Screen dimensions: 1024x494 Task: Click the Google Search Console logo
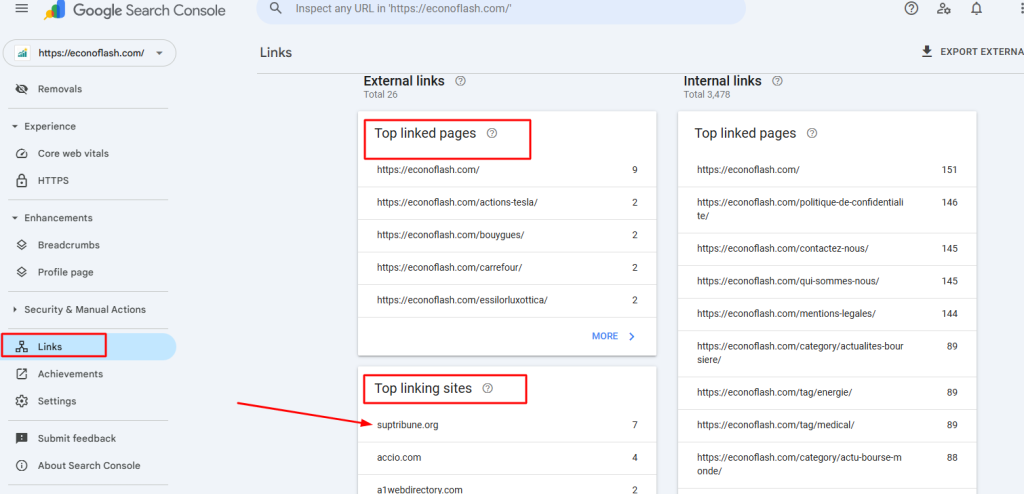(135, 10)
